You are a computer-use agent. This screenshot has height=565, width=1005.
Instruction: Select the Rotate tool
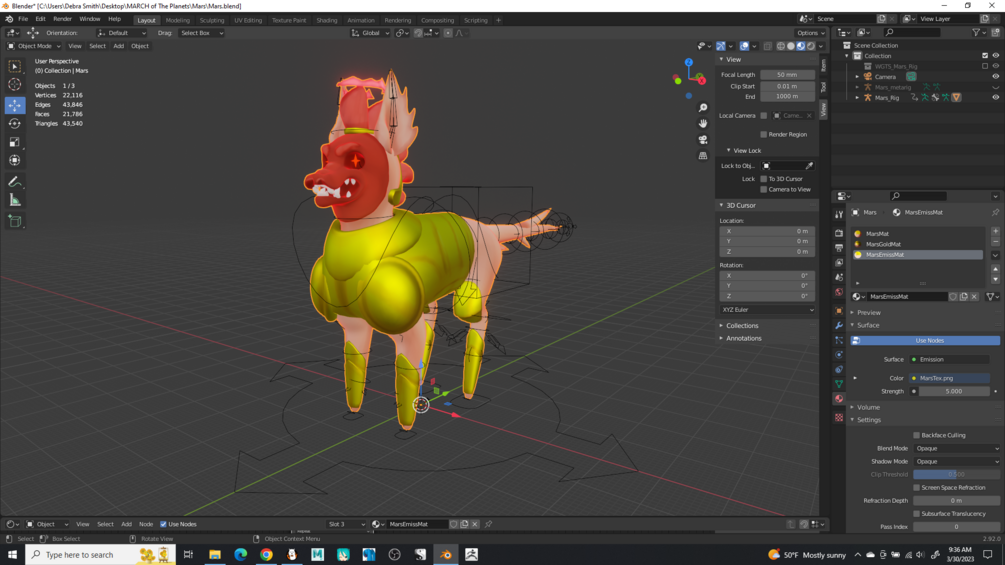point(14,123)
